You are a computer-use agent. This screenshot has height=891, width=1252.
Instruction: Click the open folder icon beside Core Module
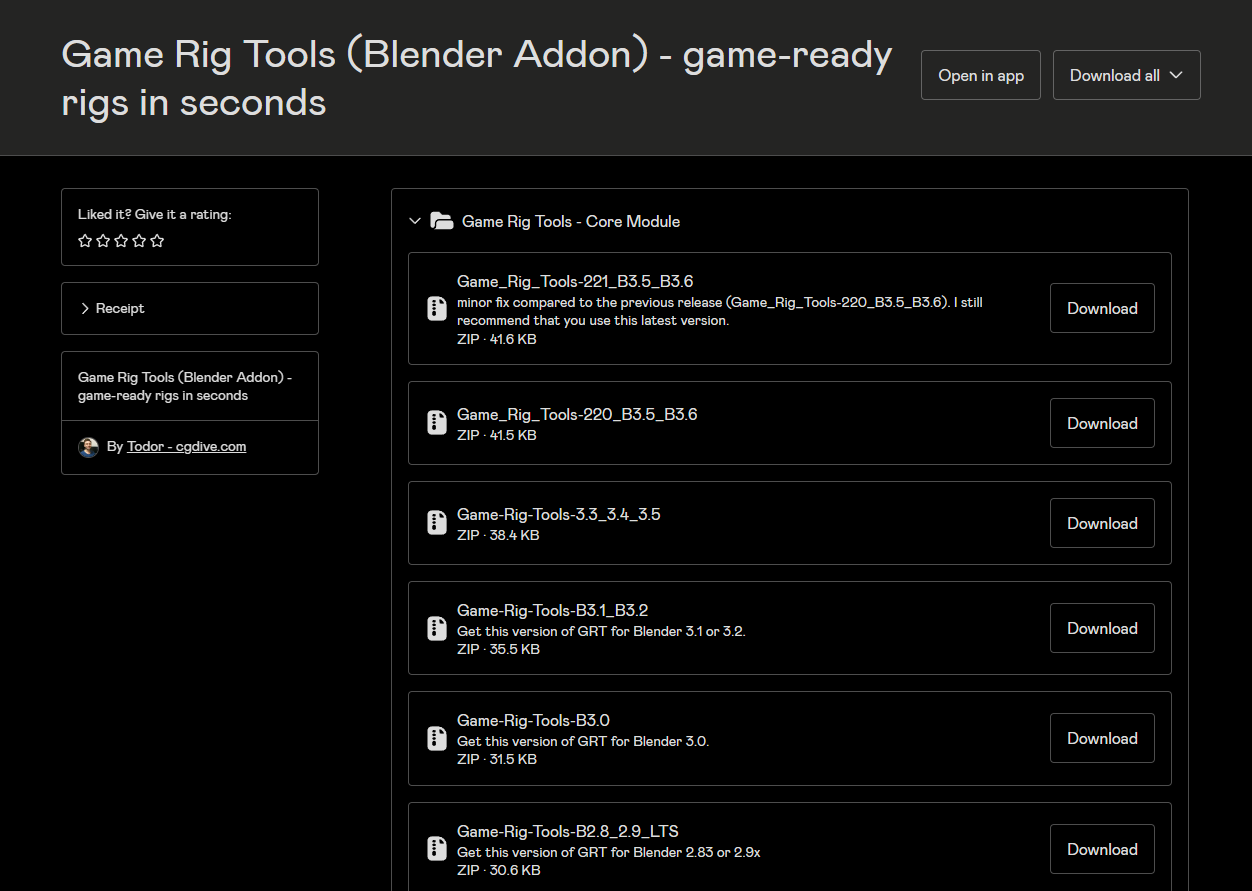[441, 221]
